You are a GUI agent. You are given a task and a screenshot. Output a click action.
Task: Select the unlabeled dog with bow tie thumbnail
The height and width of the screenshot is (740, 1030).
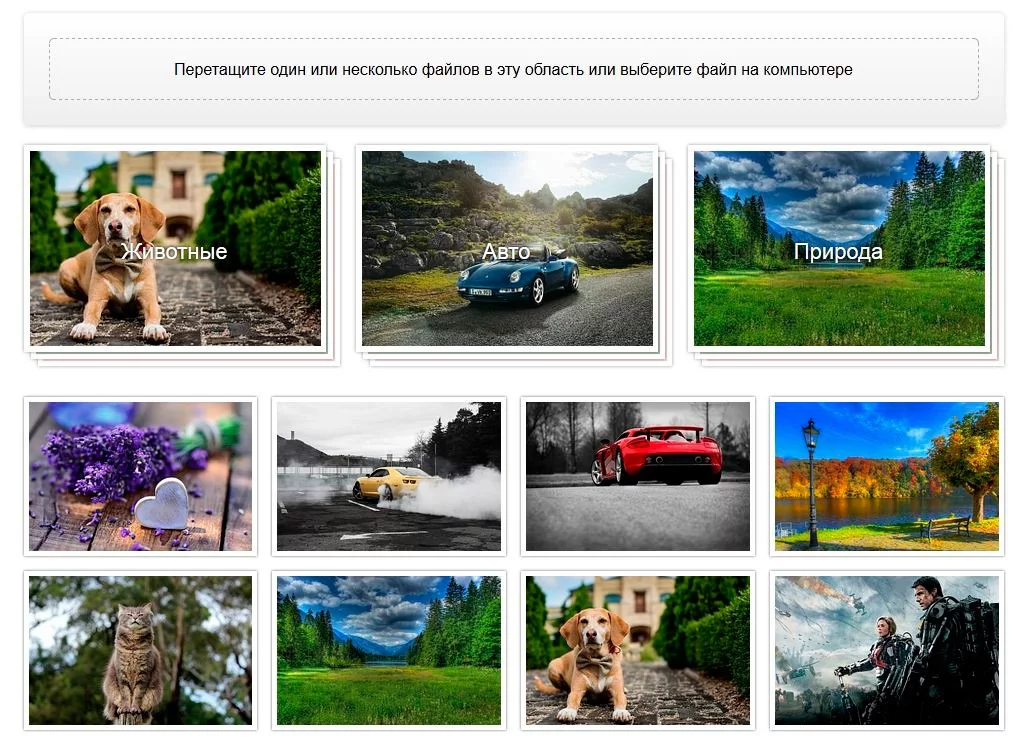[638, 650]
